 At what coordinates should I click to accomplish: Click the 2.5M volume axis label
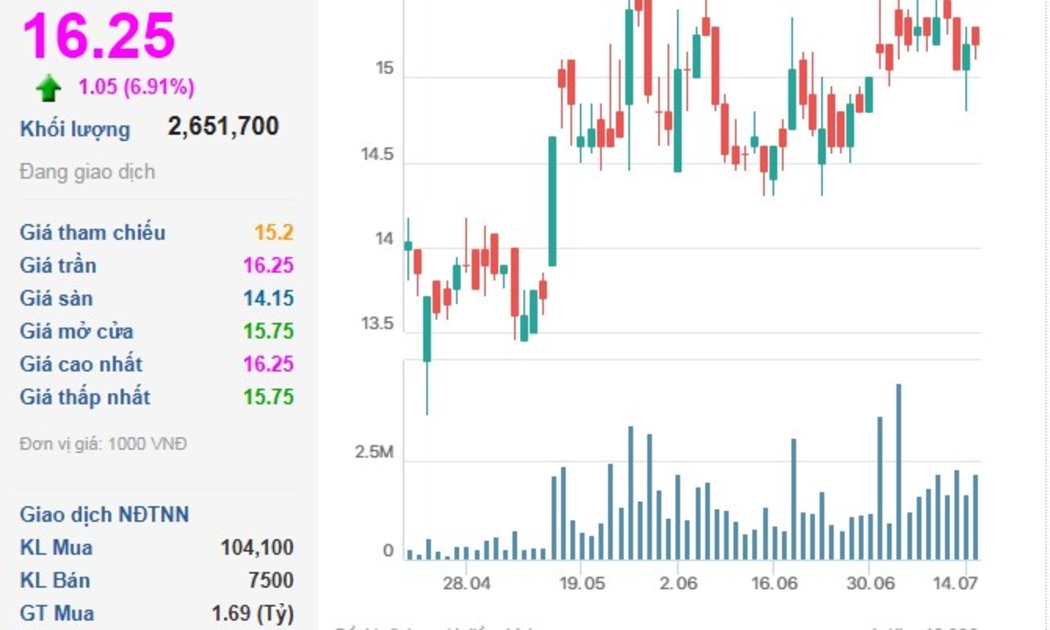[374, 454]
